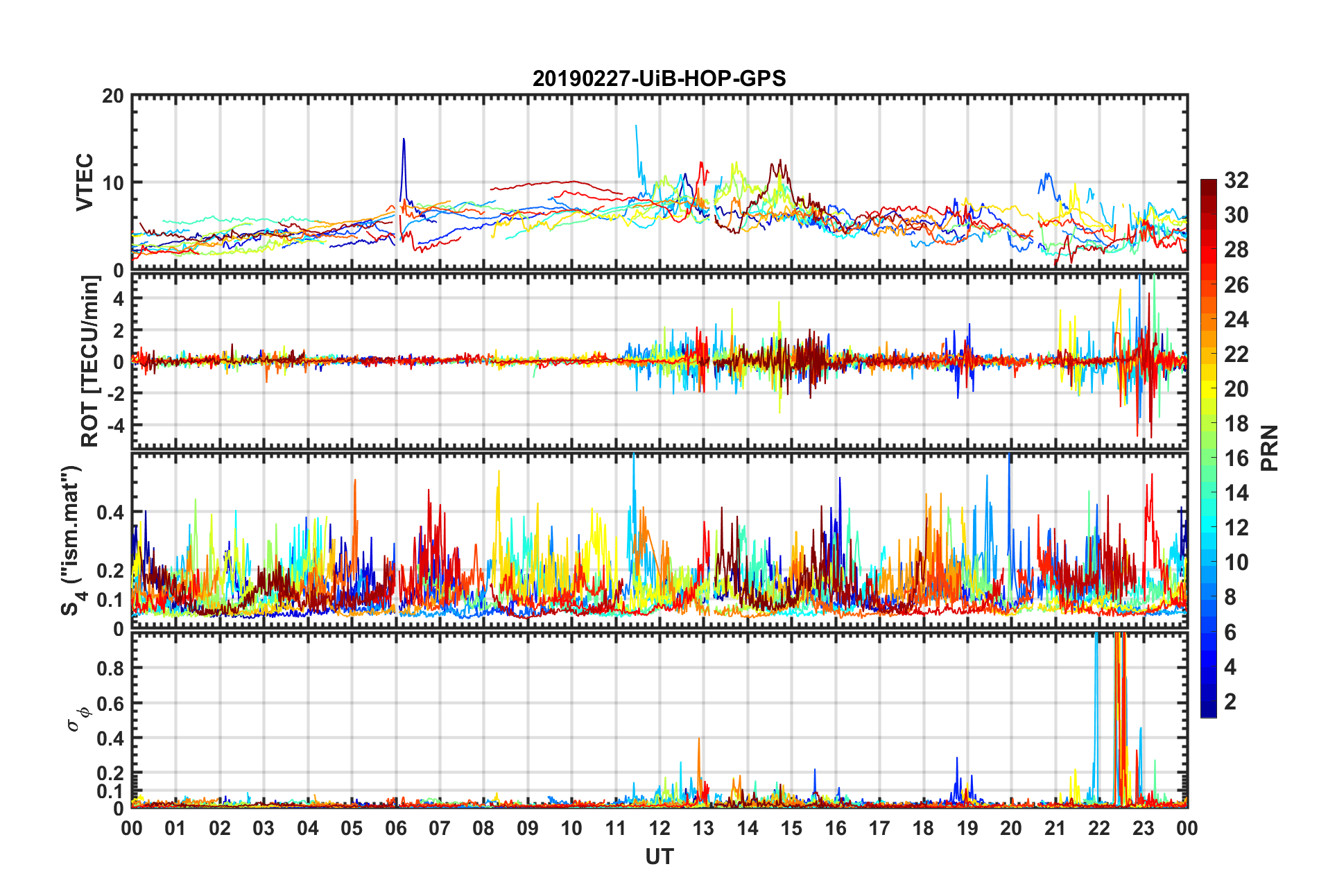Select the UT x-axis label

659,857
